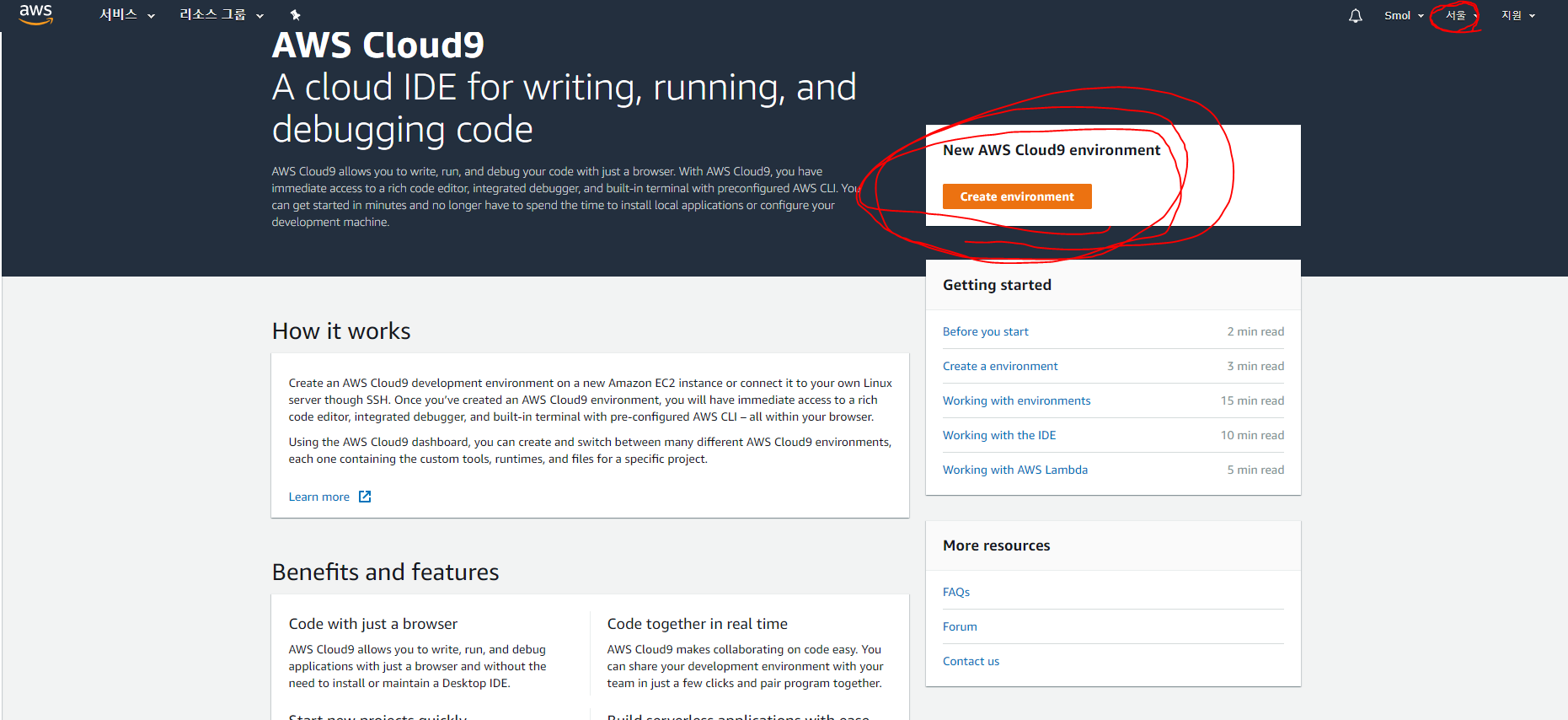The height and width of the screenshot is (720, 1568).
Task: Click the 10 min read label
Action: coord(1252,435)
